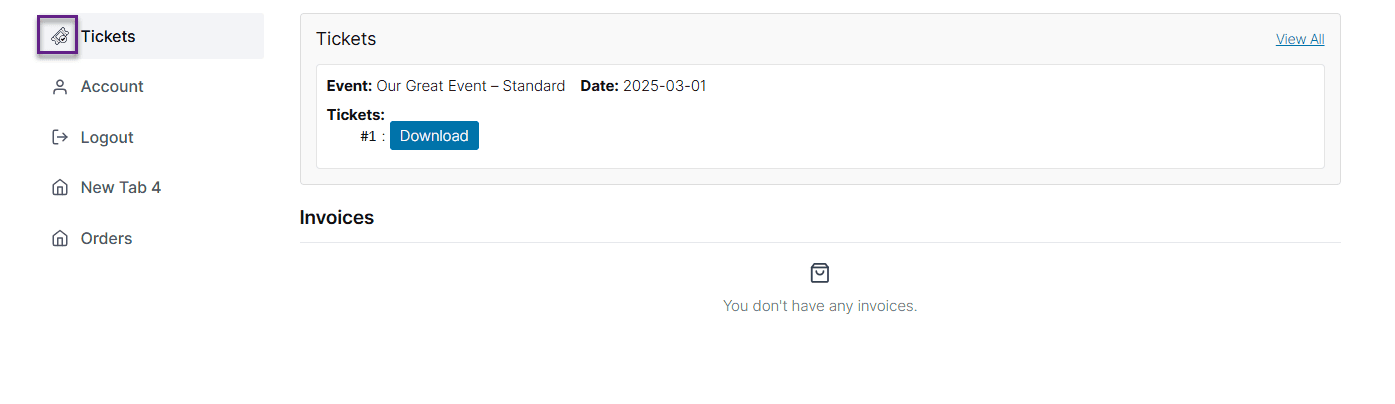
Task: Click the Logout arrow icon
Action: 59,137
